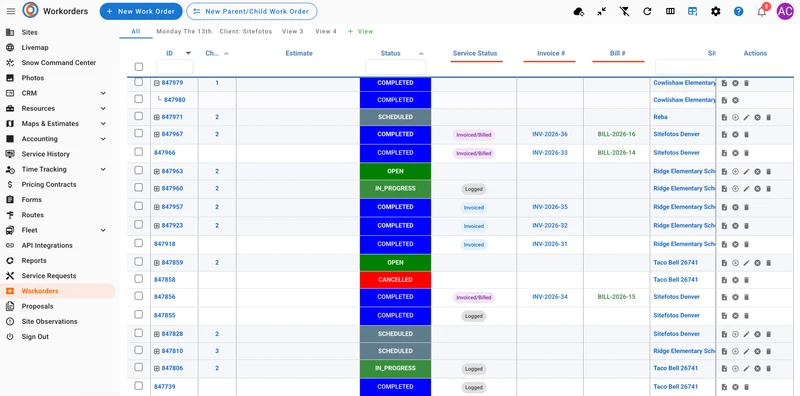
Task: Open the hamburger navigation menu
Action: point(11,11)
